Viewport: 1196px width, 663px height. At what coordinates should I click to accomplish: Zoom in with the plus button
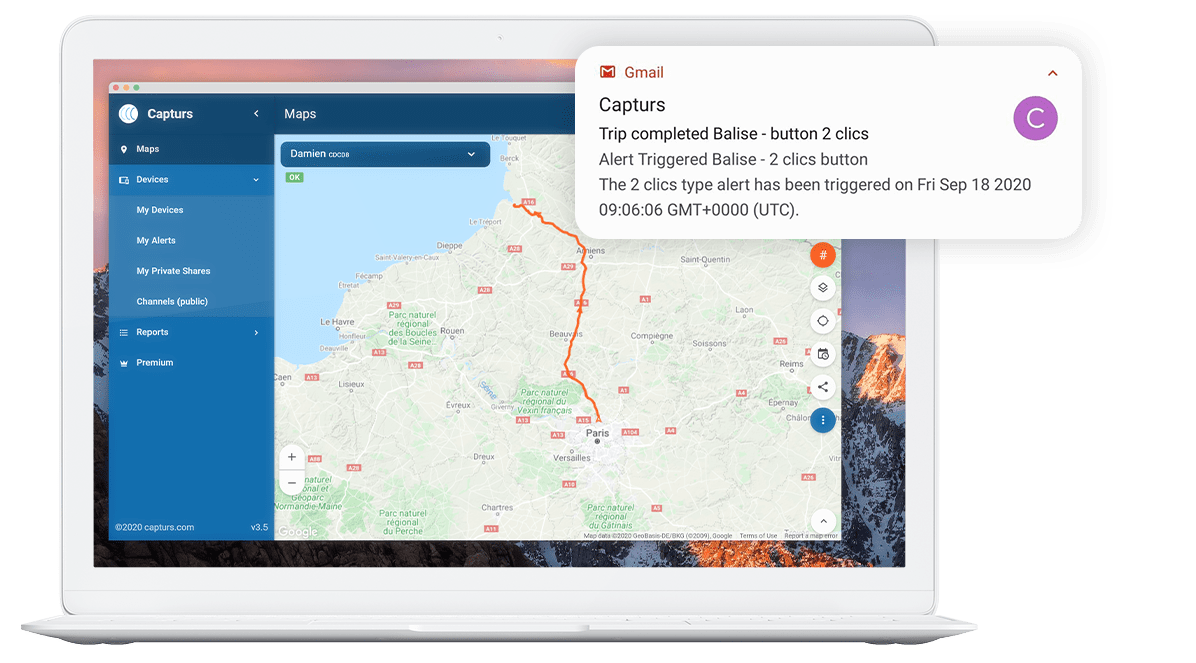coord(291,457)
